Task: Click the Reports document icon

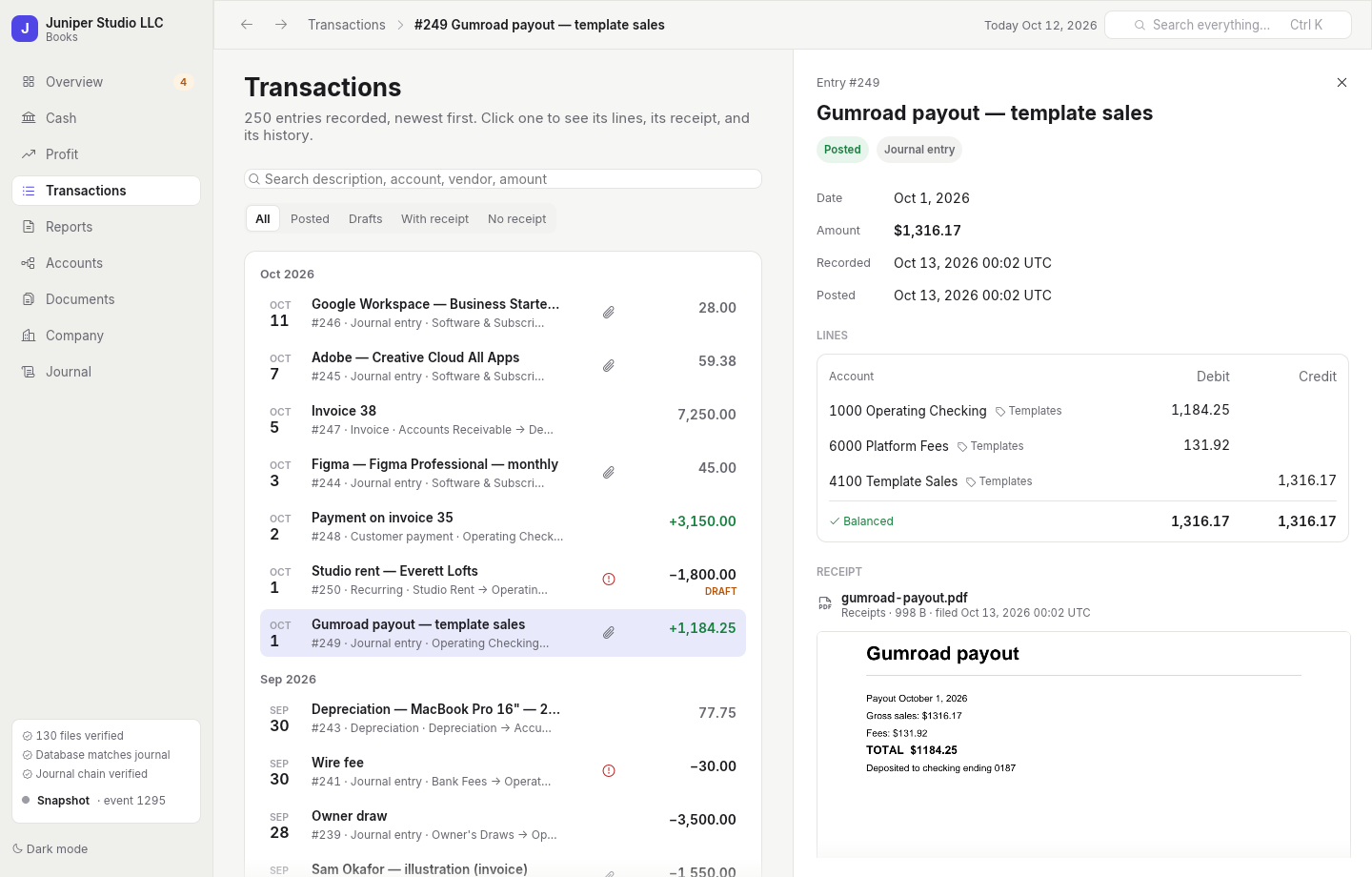Action: pos(29,227)
